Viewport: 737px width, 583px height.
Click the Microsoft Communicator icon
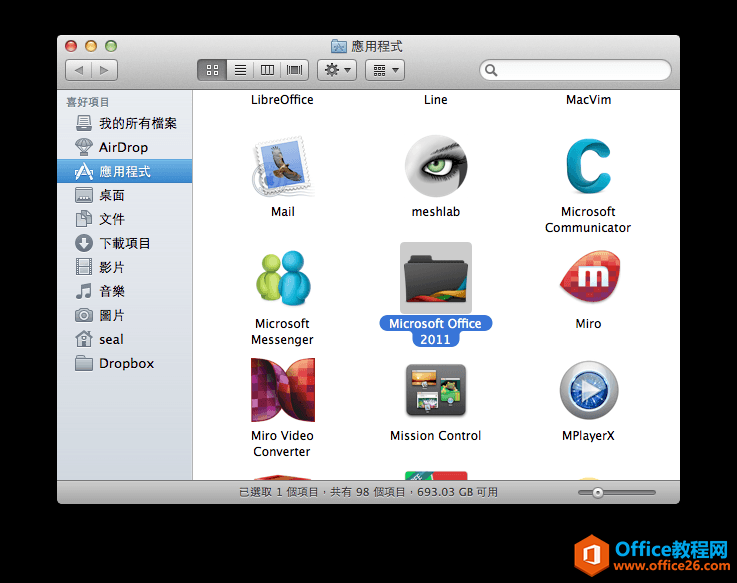[588, 167]
